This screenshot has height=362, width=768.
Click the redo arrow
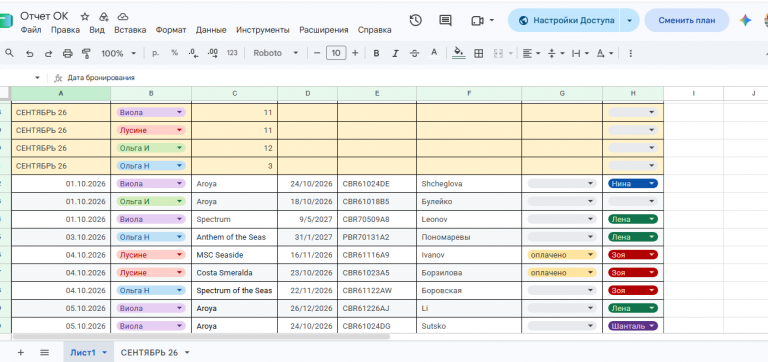coord(48,53)
